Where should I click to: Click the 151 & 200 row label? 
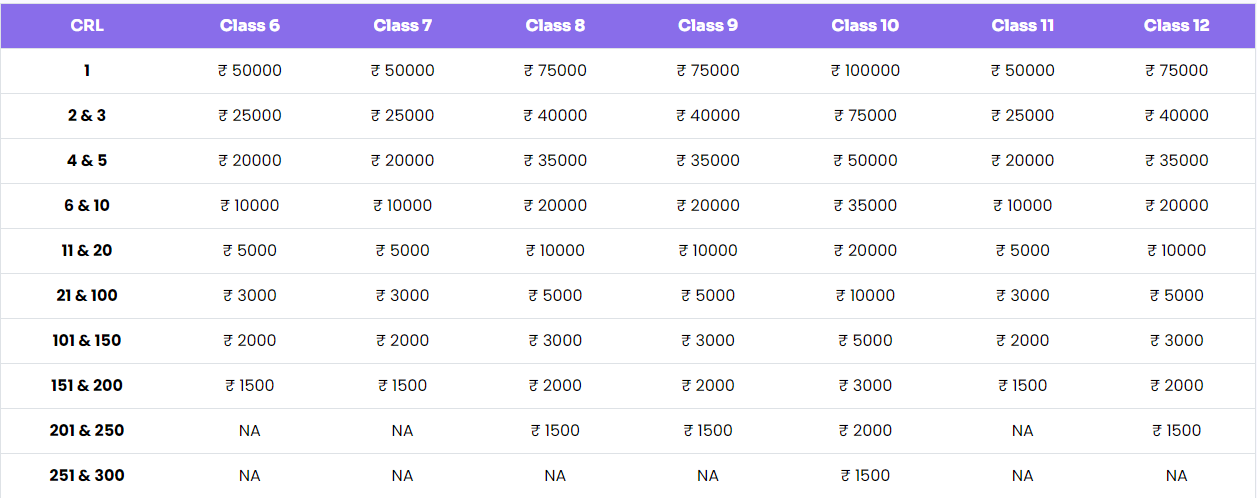coord(87,386)
